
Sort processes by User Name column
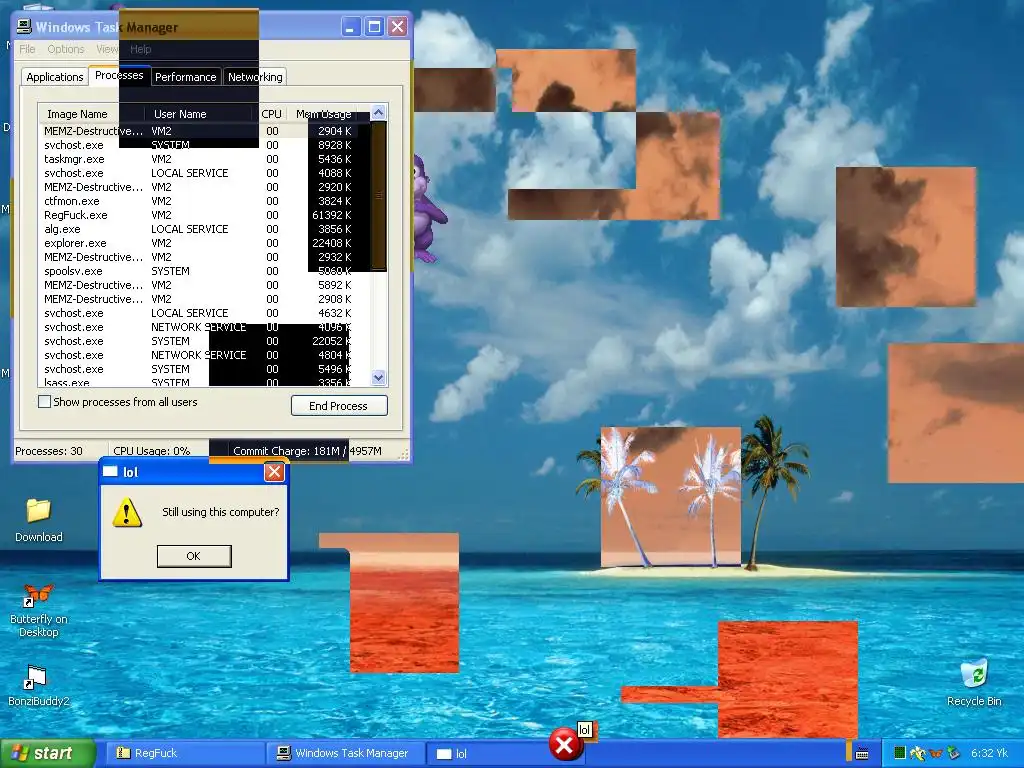[199, 114]
